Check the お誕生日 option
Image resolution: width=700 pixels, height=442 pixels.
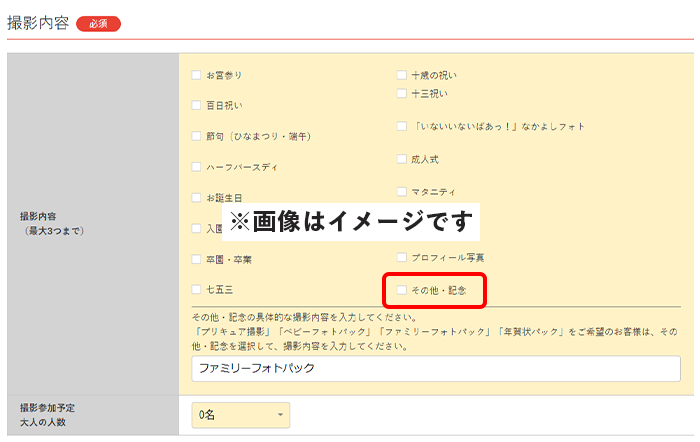tap(196, 198)
